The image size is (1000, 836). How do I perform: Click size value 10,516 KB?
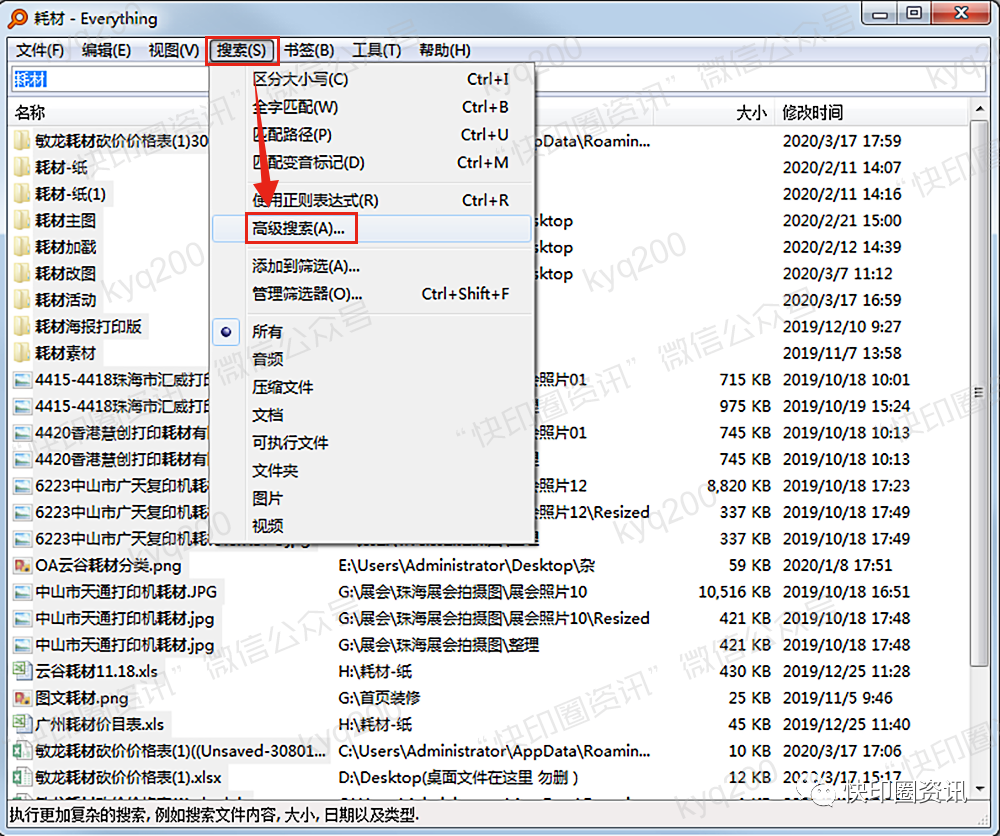[x=734, y=592]
